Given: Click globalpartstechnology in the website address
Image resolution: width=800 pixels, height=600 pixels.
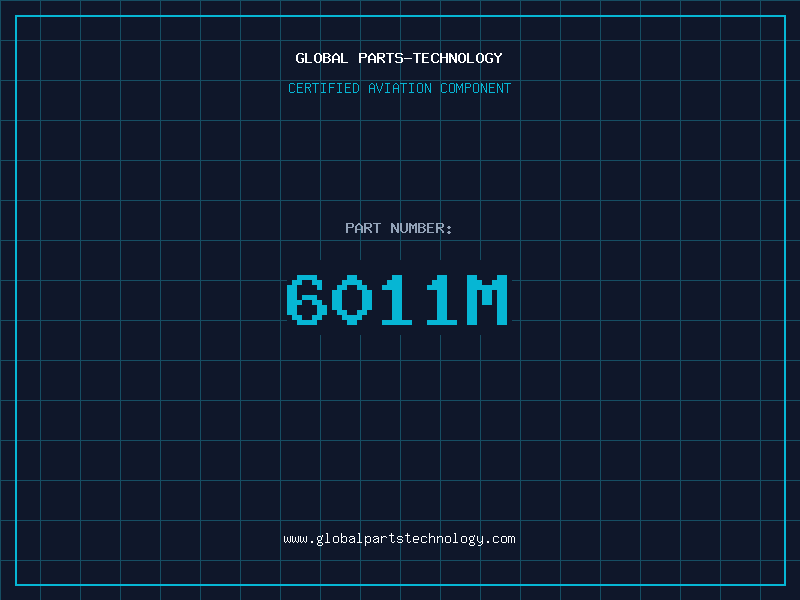Looking at the screenshot, I should click(x=399, y=539).
